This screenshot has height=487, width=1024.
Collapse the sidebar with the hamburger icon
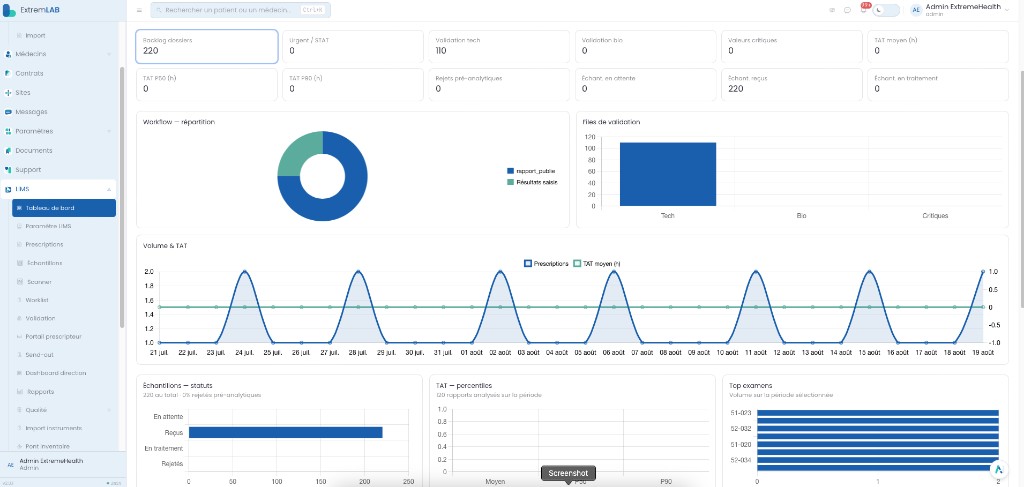point(139,10)
